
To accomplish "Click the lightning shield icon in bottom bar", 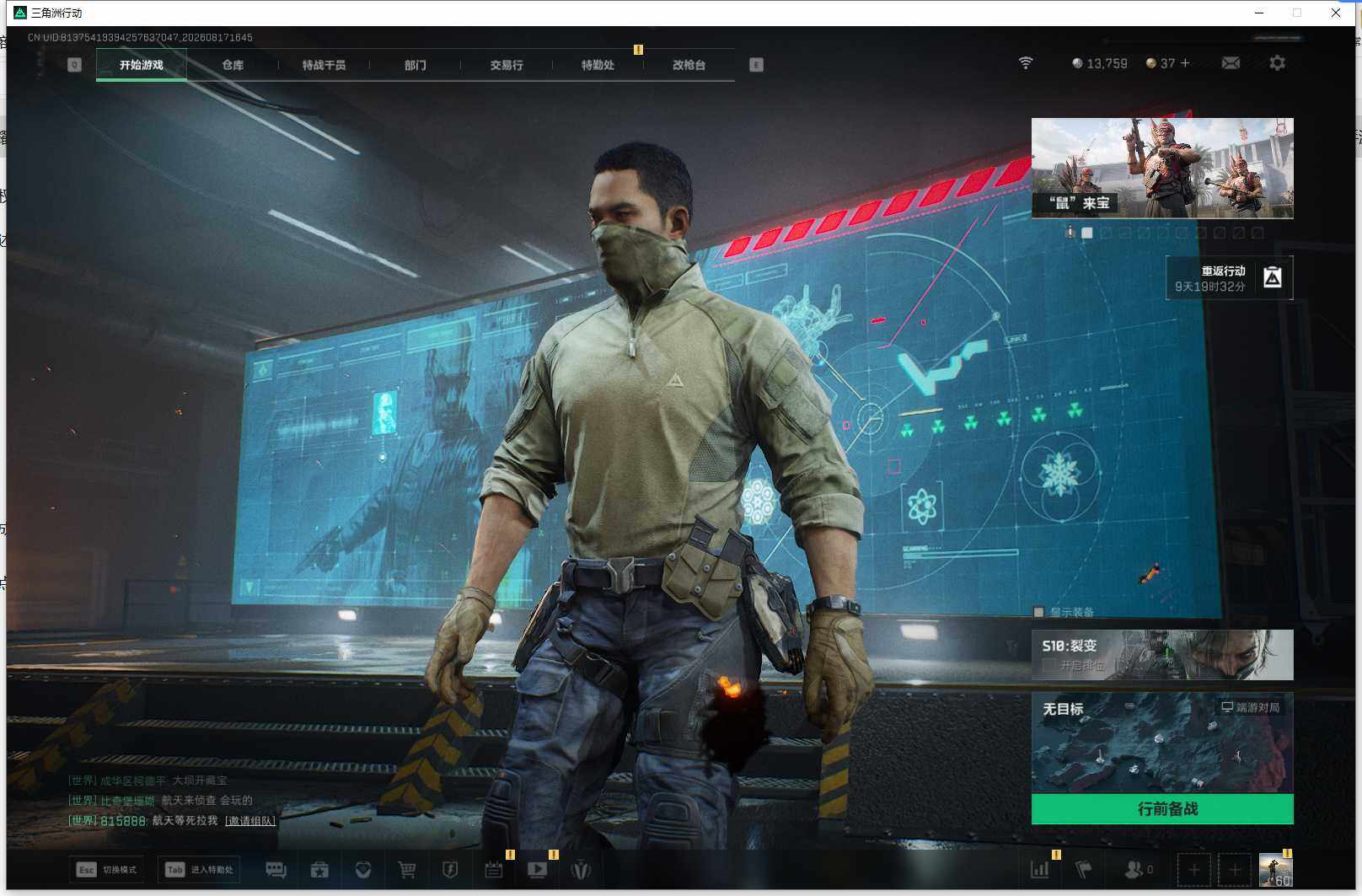I will [450, 870].
